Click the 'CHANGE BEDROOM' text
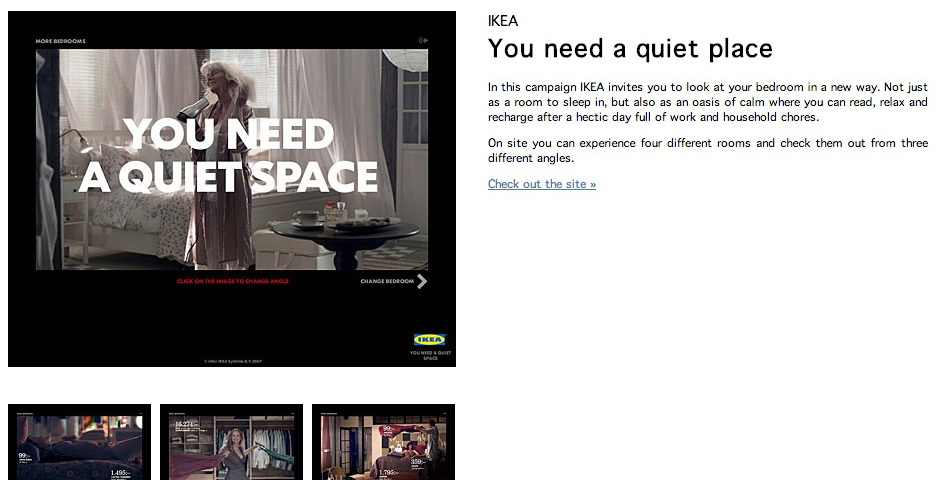This screenshot has height=480, width=940. point(387,281)
